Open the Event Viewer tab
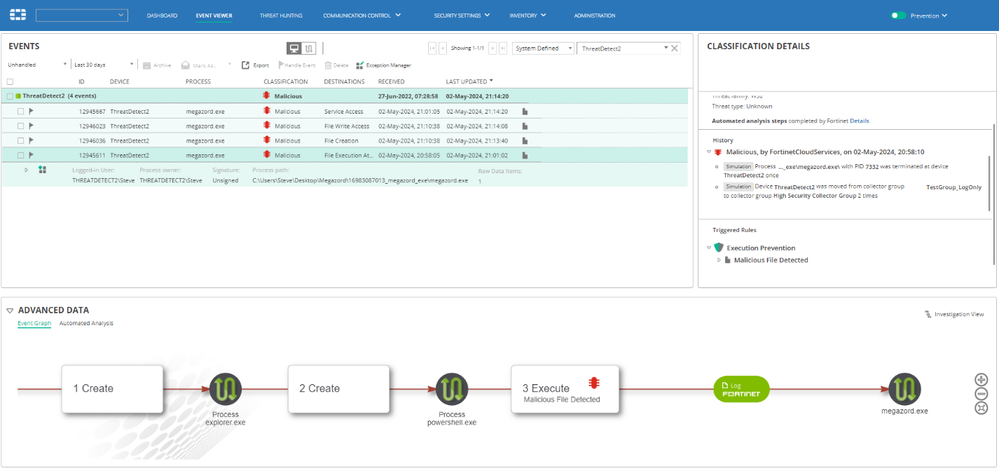The width and height of the screenshot is (999, 469). click(x=214, y=15)
